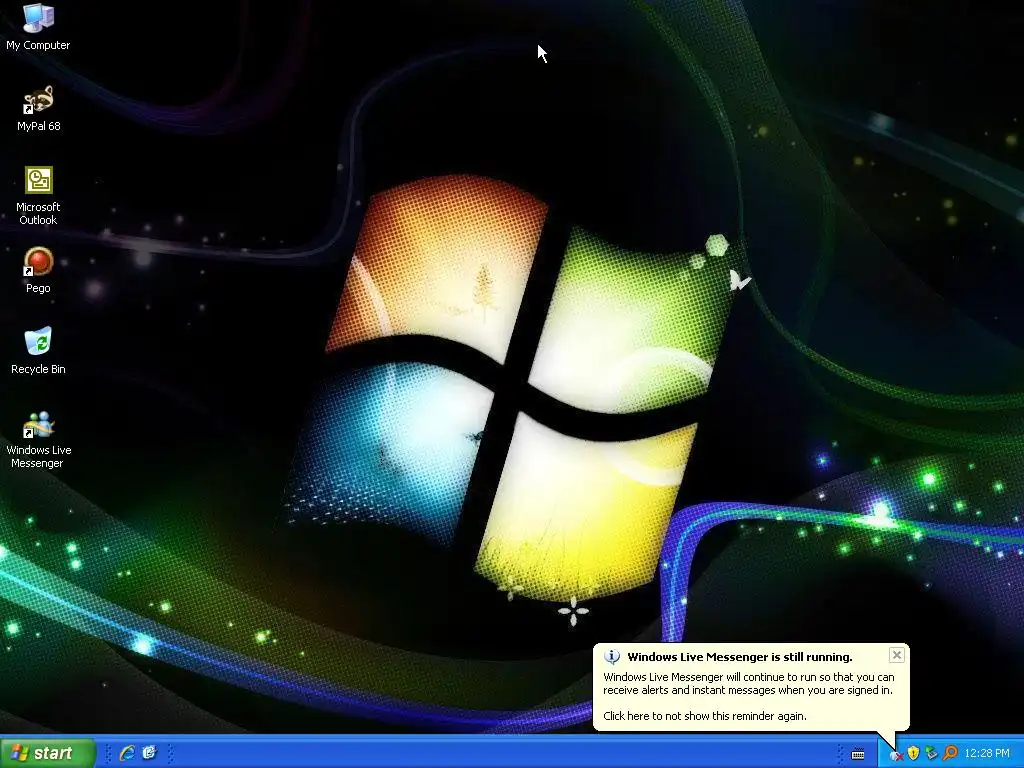1024x768 pixels.
Task: Click the Safely Remove Hardware tray icon
Action: (x=931, y=754)
